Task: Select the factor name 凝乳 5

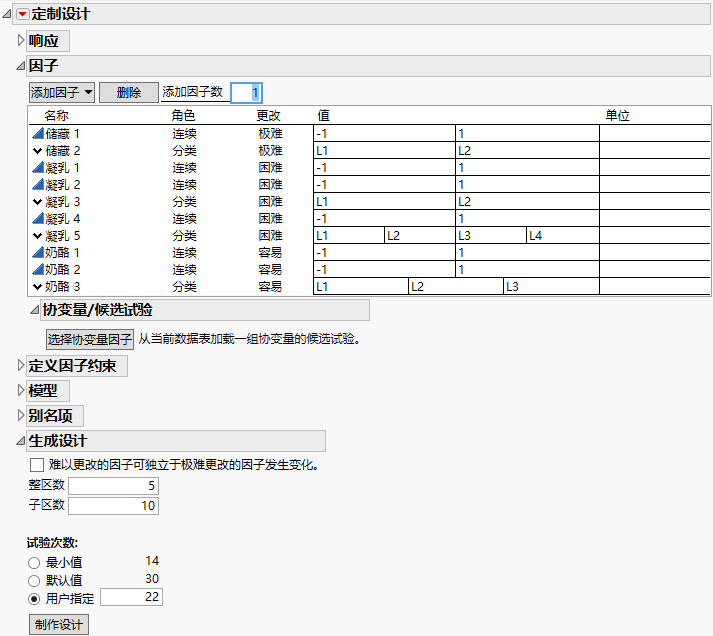Action: (x=62, y=235)
